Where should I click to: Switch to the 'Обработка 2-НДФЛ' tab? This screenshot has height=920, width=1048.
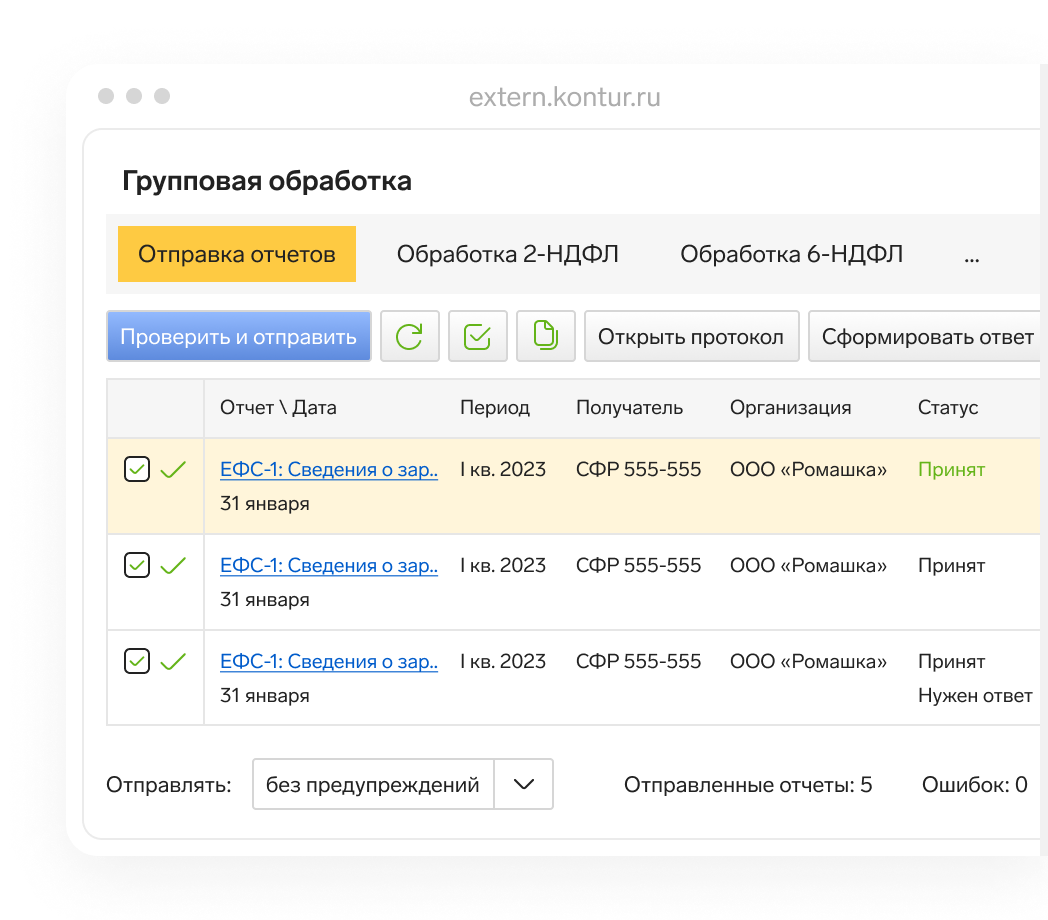[507, 255]
